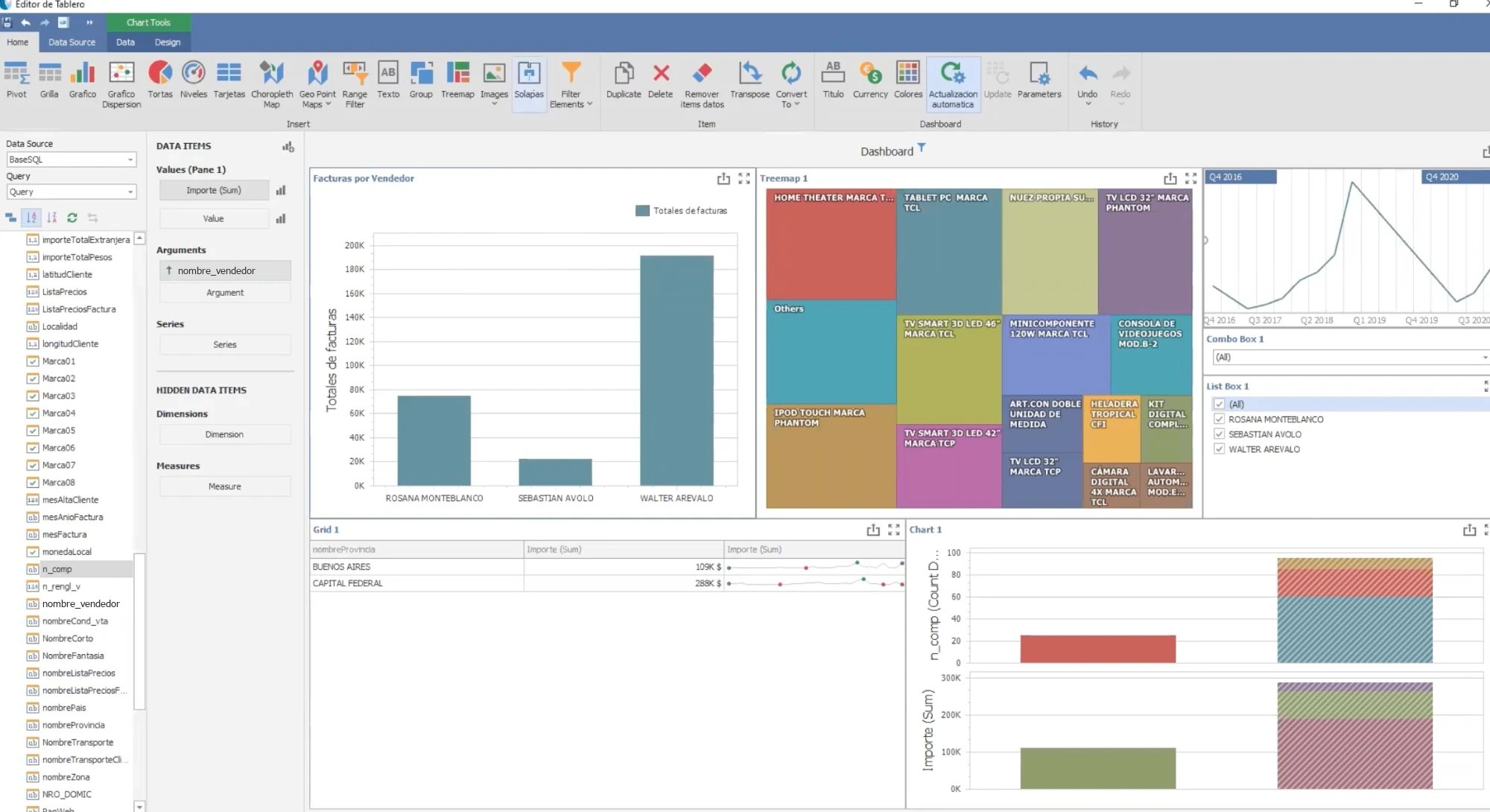This screenshot has height=812, width=1490.
Task: Click the Solapas tab container icon
Action: coord(529,73)
